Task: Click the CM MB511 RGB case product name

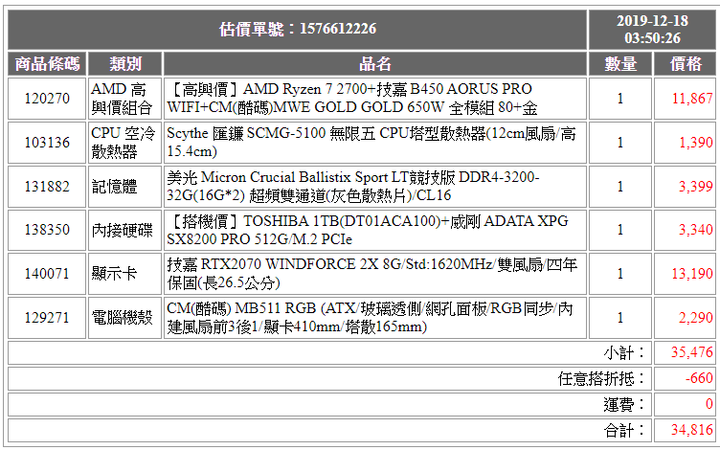Action: pos(370,318)
